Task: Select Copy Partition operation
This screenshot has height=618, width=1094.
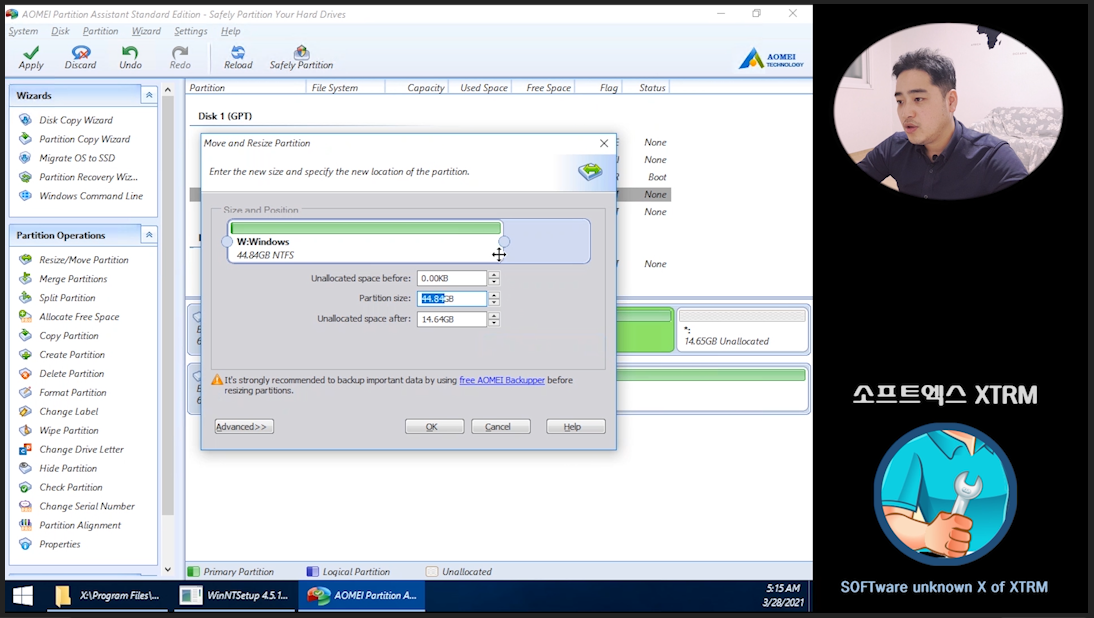Action: [x=68, y=336]
